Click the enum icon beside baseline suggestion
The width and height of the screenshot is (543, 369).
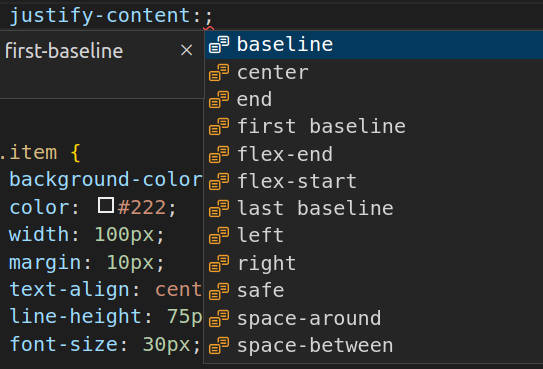(219, 45)
